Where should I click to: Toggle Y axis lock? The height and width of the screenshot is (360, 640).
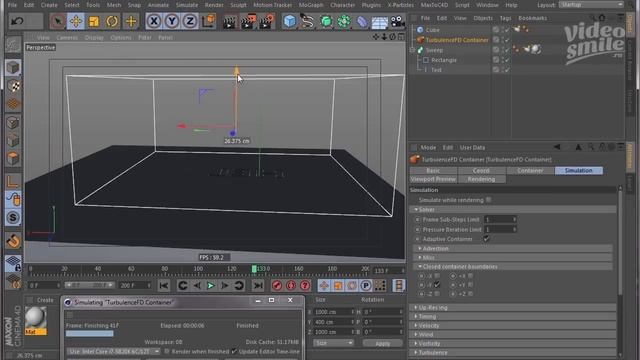click(x=171, y=21)
